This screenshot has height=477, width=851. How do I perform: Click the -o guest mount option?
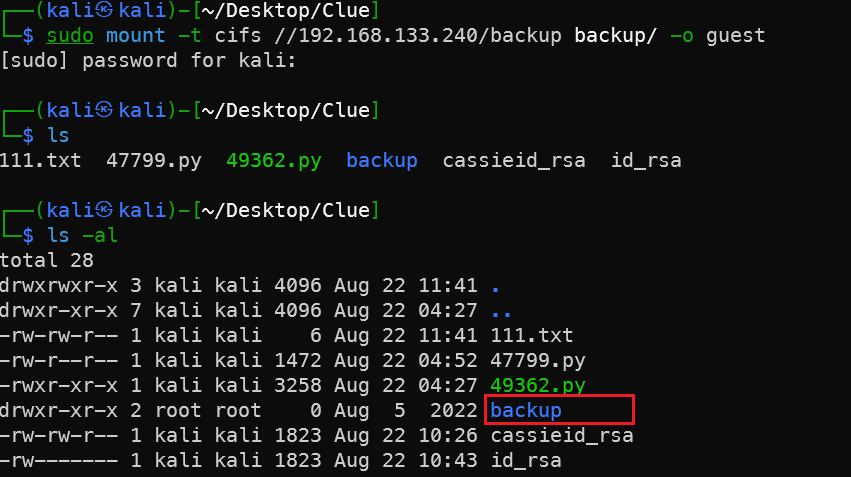[x=717, y=35]
